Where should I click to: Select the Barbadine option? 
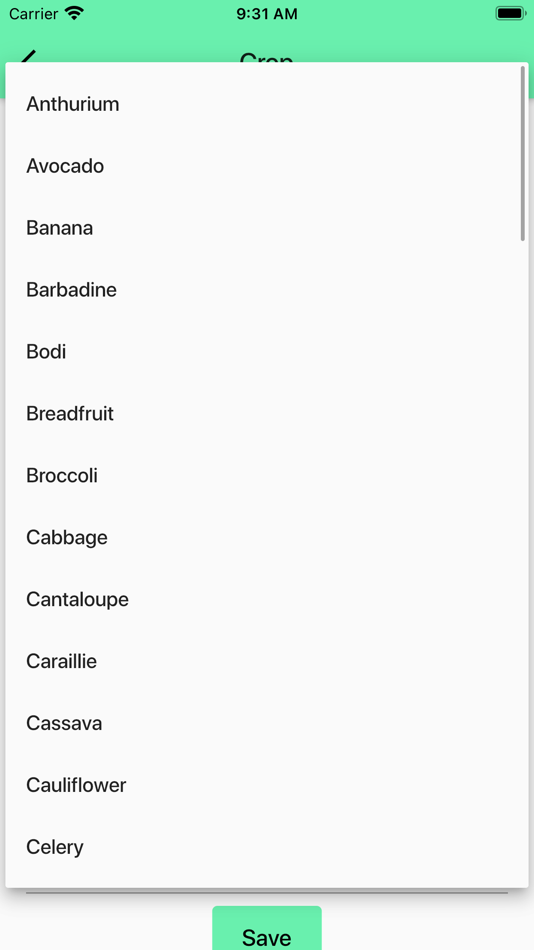(x=267, y=290)
